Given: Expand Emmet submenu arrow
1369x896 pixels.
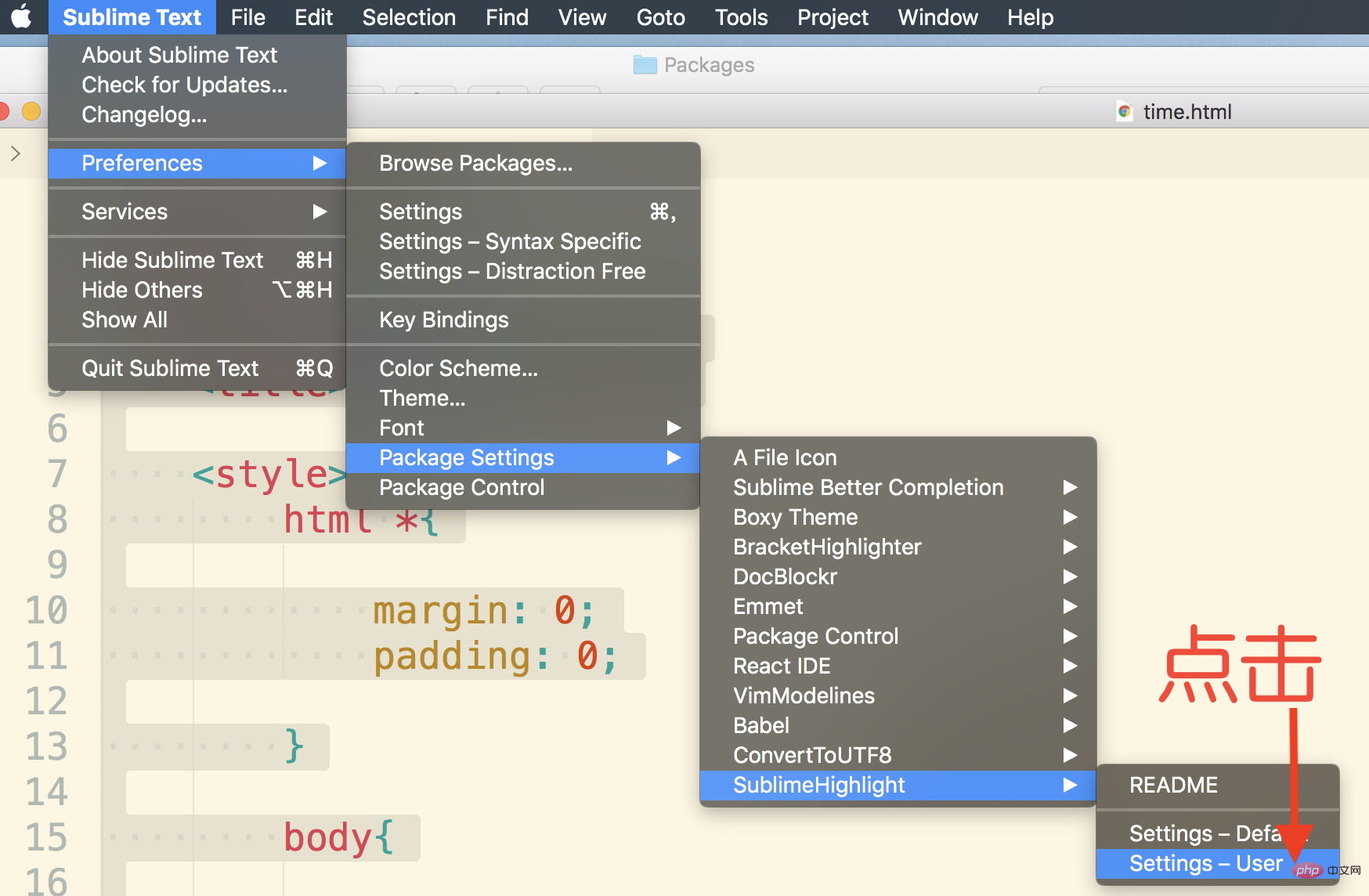Looking at the screenshot, I should 1071,606.
